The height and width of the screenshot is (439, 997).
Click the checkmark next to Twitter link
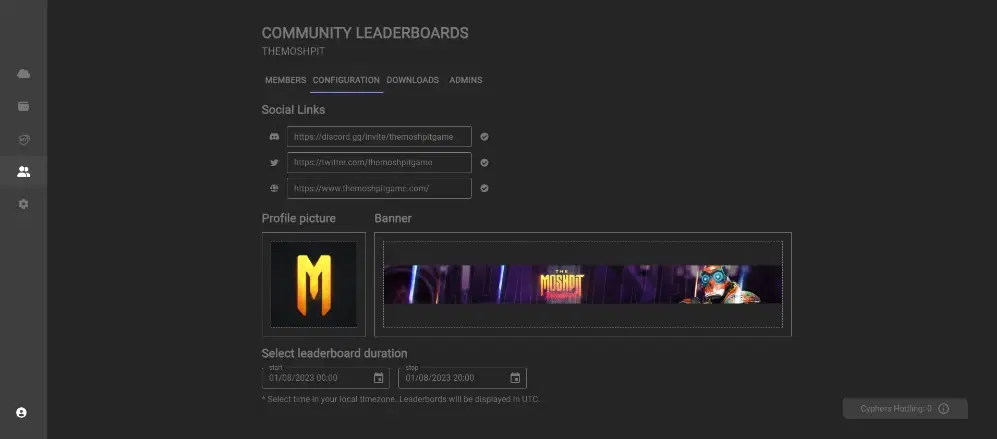[x=485, y=163]
